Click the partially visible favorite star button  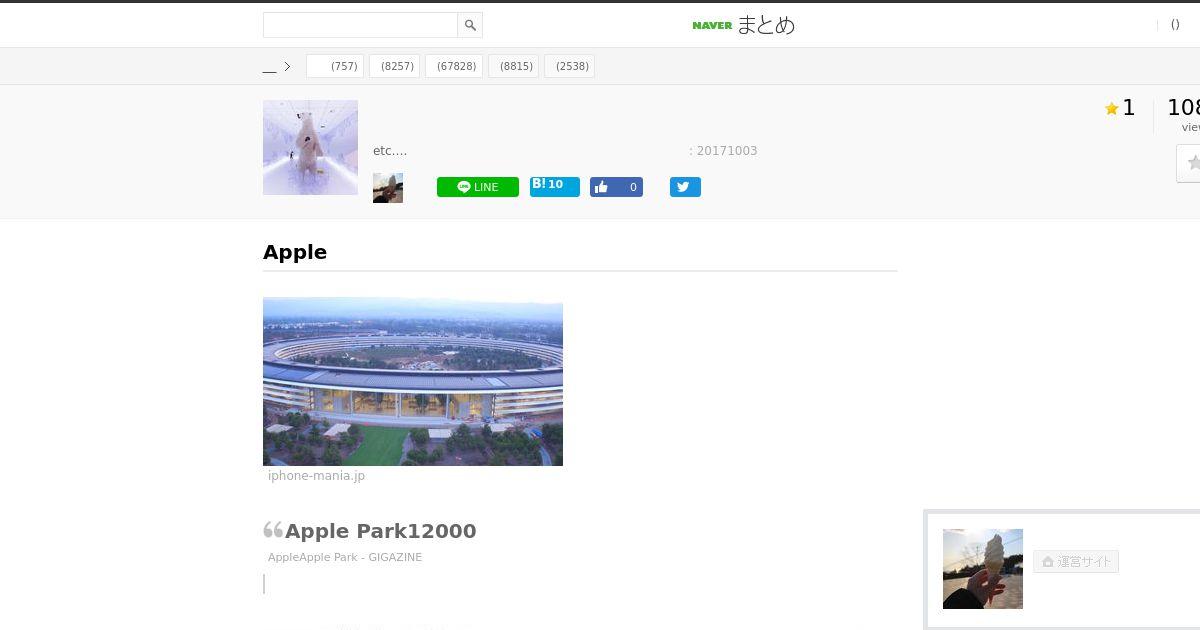[x=1188, y=163]
